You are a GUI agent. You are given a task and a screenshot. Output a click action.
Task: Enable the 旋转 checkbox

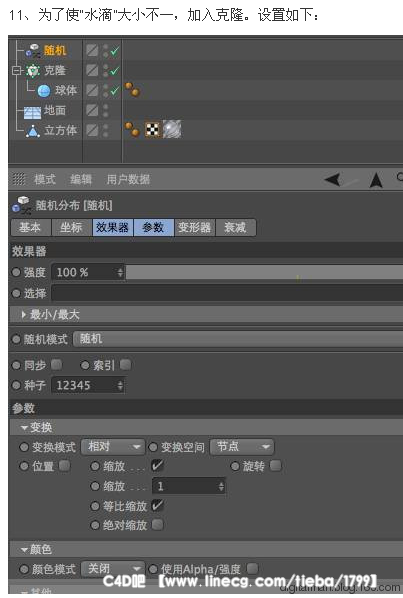point(276,466)
